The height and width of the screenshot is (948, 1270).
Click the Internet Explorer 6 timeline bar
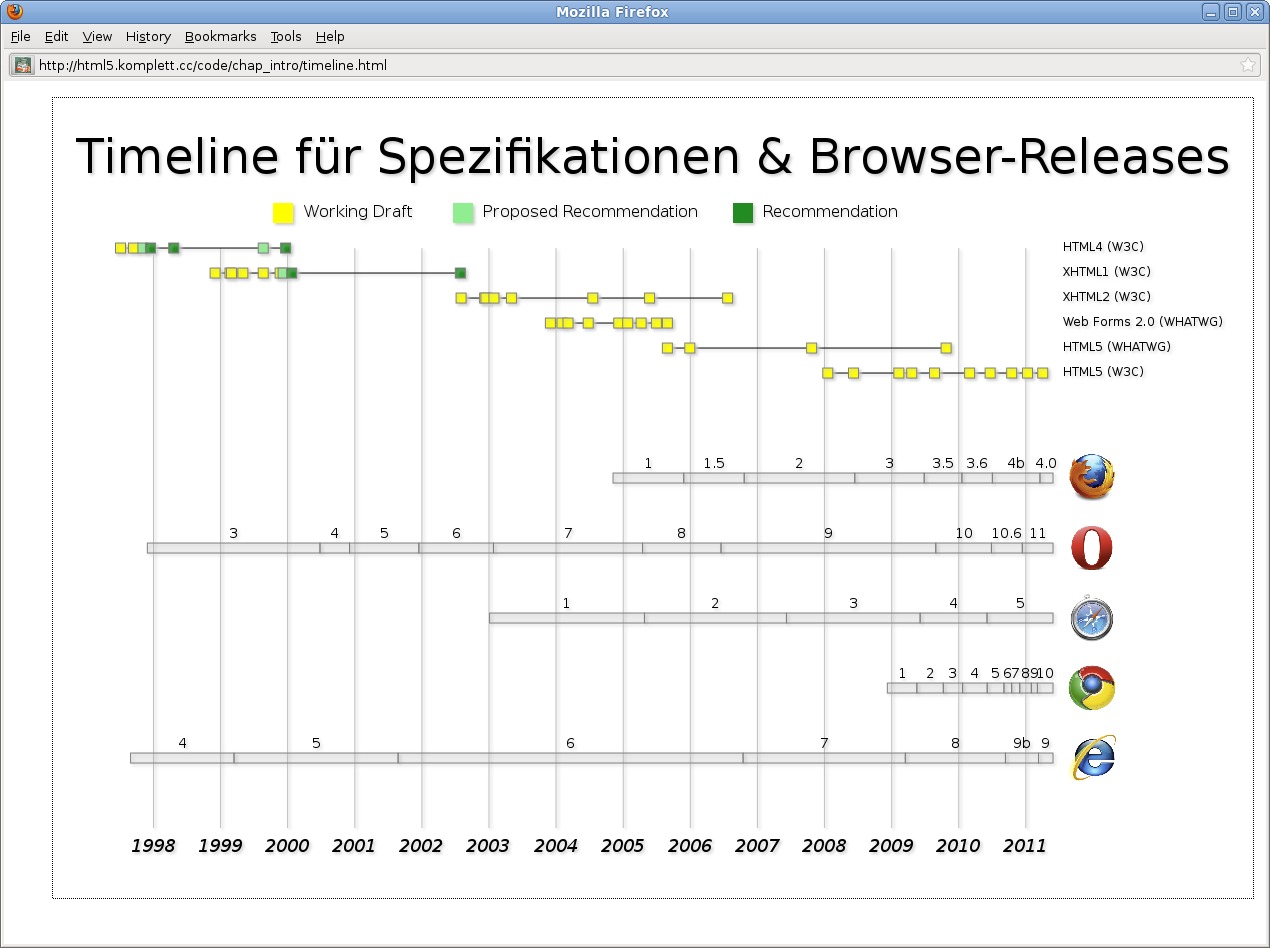[570, 758]
